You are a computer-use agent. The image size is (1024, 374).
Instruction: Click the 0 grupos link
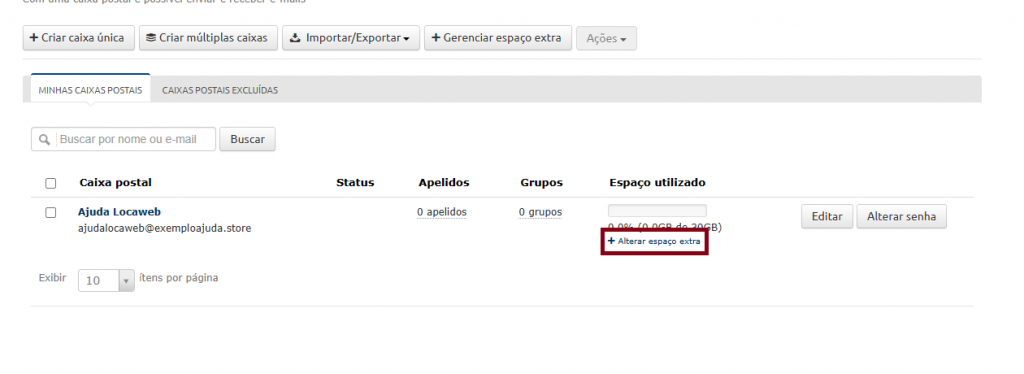(541, 212)
